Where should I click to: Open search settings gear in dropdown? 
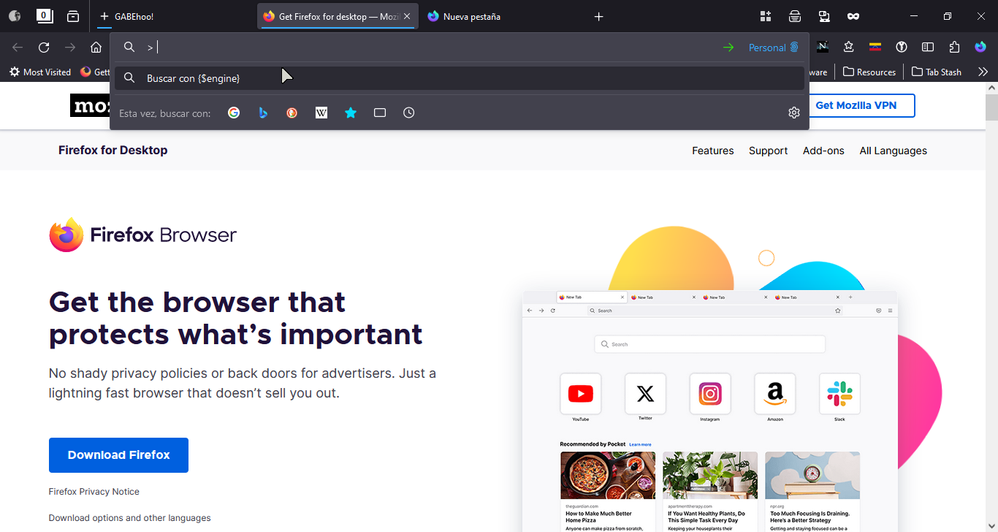(x=794, y=113)
